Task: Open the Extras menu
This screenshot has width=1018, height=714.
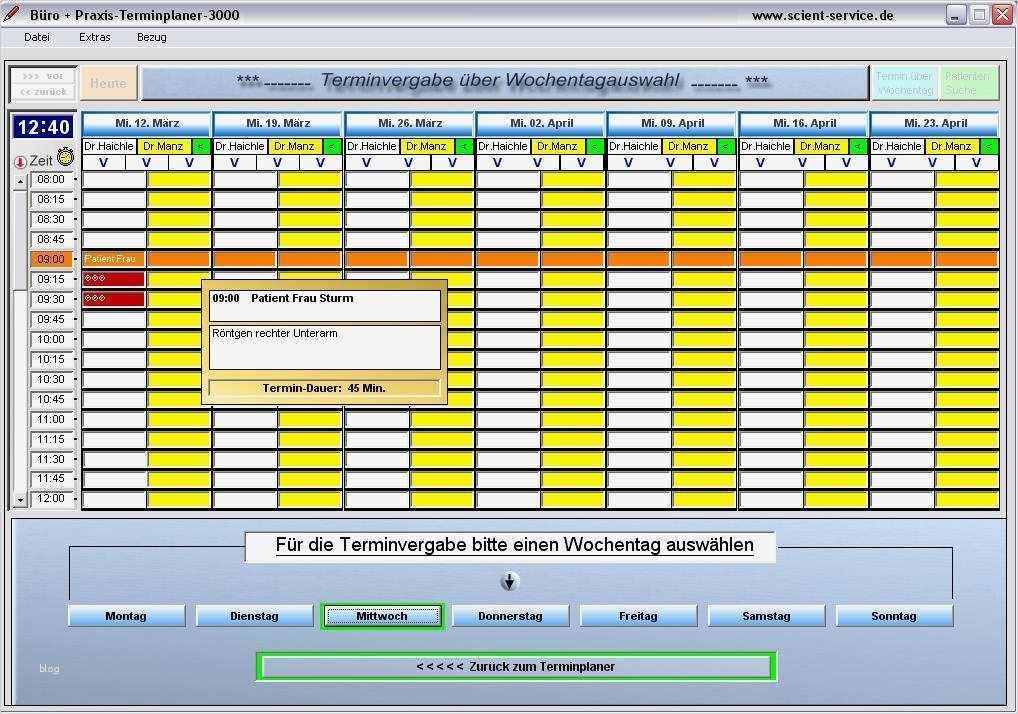Action: pos(94,37)
